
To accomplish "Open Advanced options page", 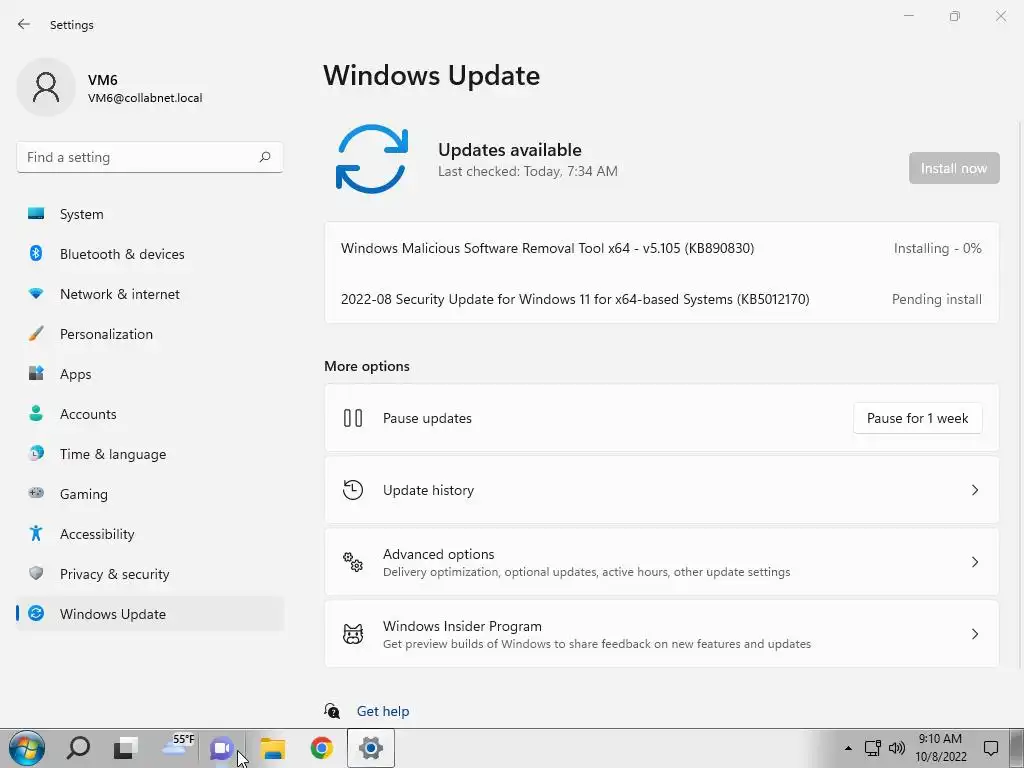I will click(662, 562).
